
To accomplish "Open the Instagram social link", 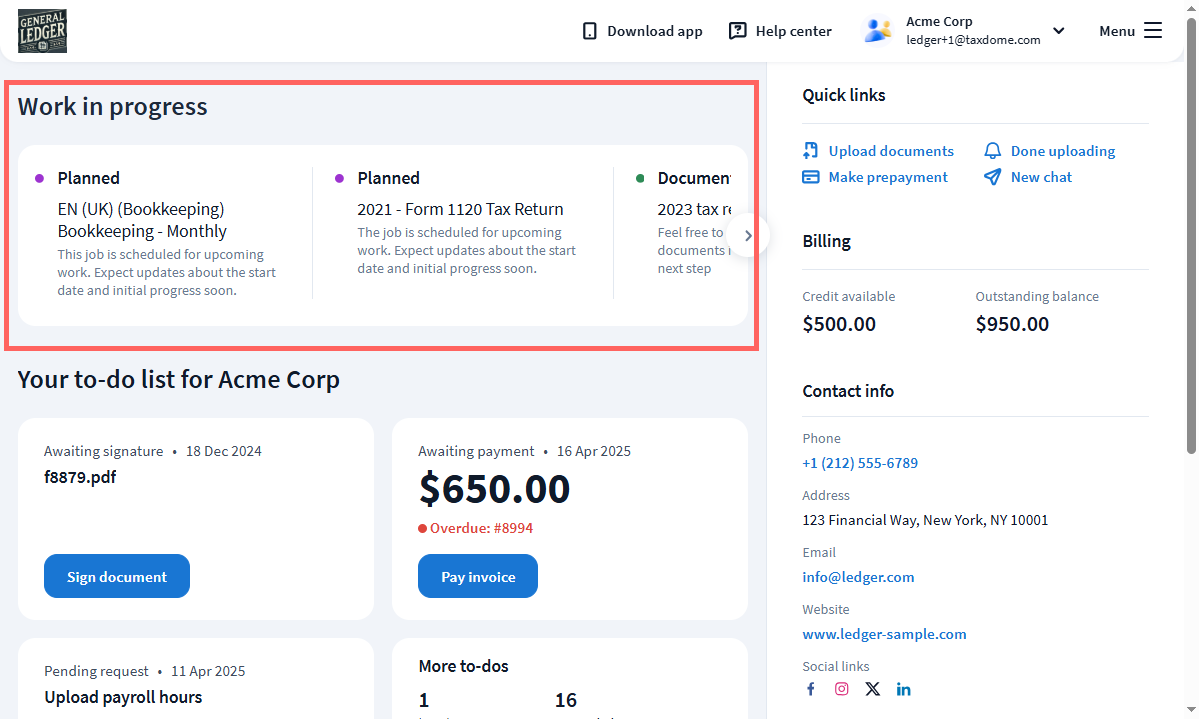I will pos(842,689).
